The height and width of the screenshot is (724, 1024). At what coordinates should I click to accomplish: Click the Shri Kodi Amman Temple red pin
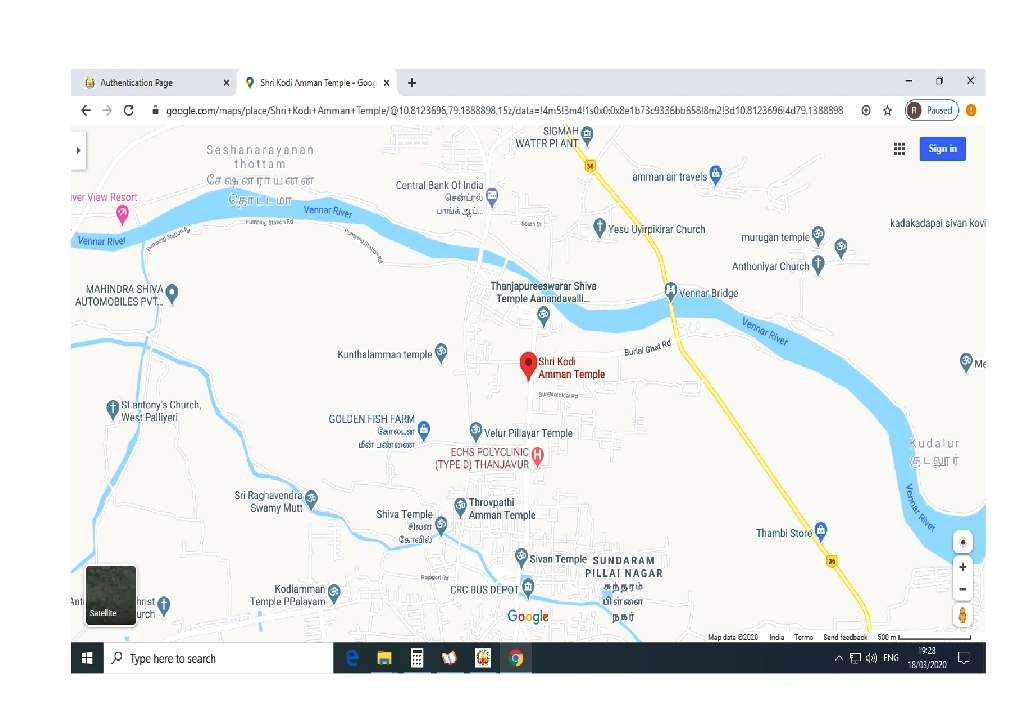pos(528,366)
